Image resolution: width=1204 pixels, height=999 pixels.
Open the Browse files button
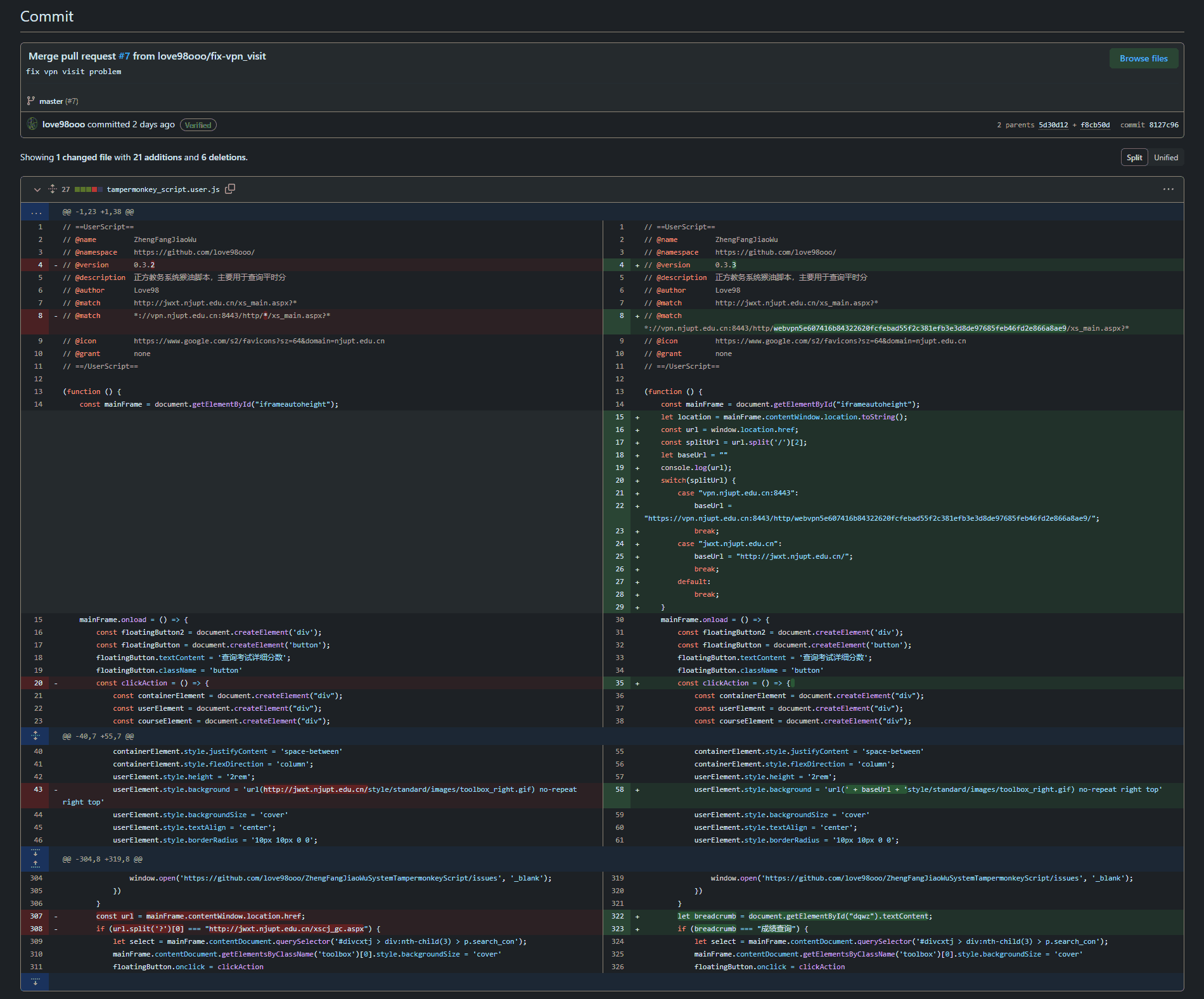(1143, 58)
